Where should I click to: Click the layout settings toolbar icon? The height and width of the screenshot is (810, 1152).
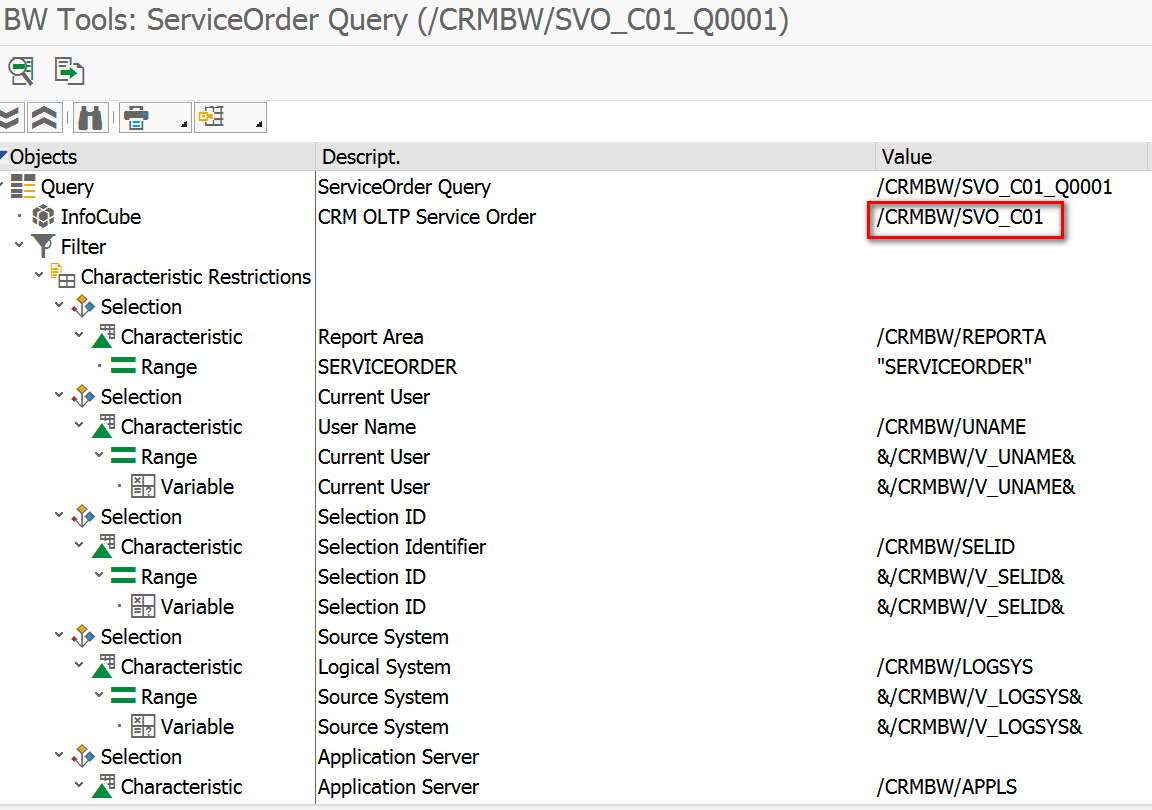click(x=212, y=116)
